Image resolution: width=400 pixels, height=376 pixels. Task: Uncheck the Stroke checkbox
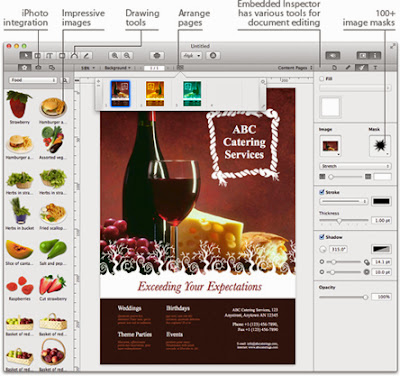(322, 192)
